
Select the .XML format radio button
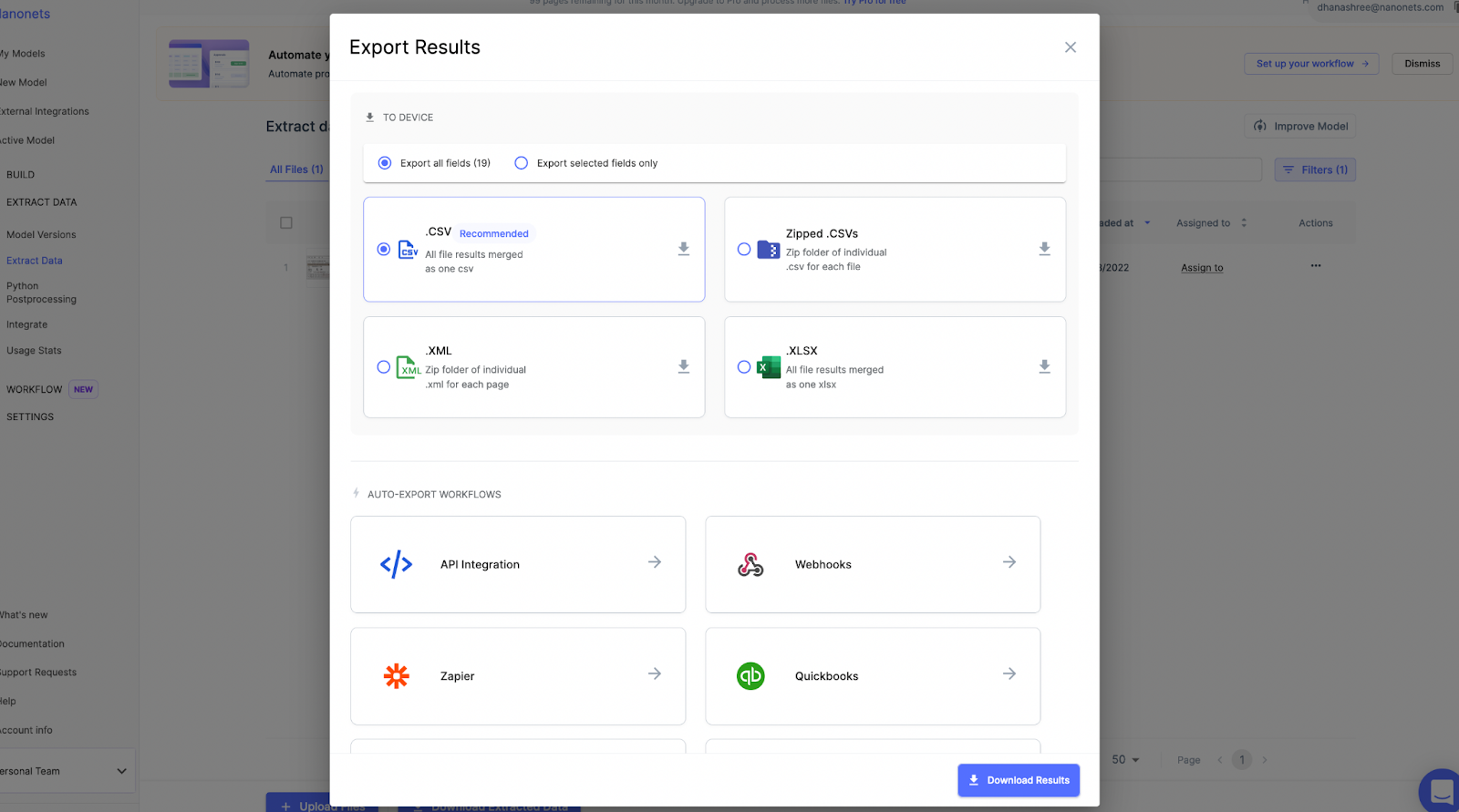point(384,367)
